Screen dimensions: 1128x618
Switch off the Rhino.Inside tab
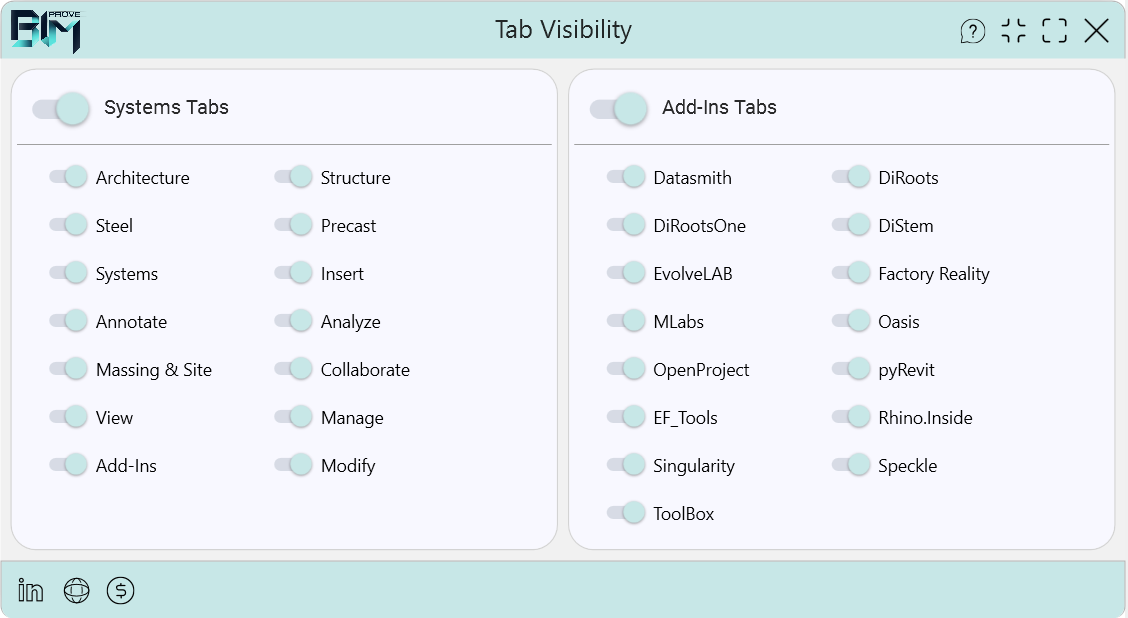pos(852,417)
